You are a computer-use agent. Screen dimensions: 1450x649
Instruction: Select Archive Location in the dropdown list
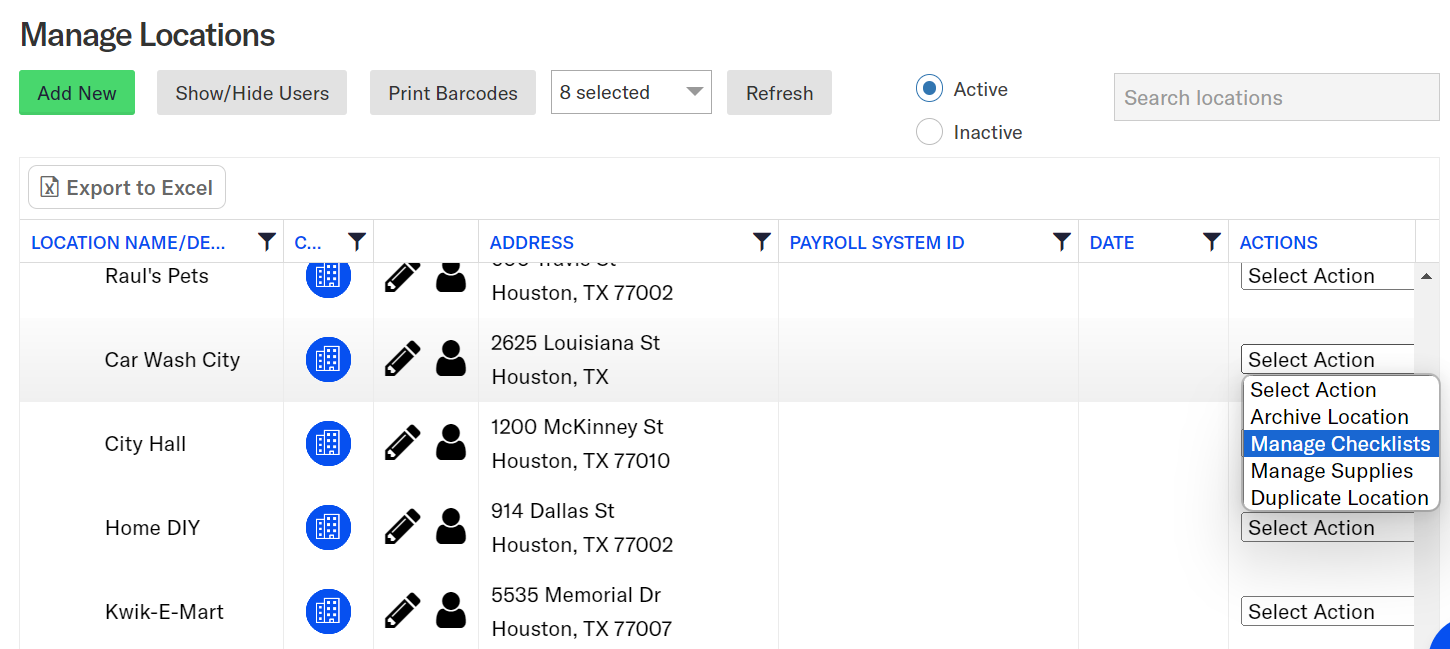[x=1329, y=417]
